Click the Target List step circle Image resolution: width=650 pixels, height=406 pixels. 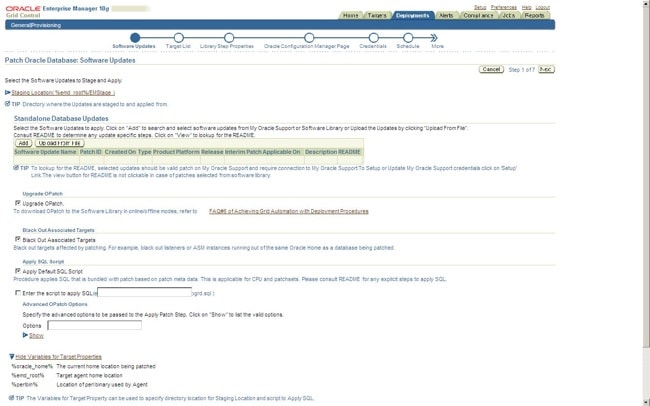pos(179,38)
